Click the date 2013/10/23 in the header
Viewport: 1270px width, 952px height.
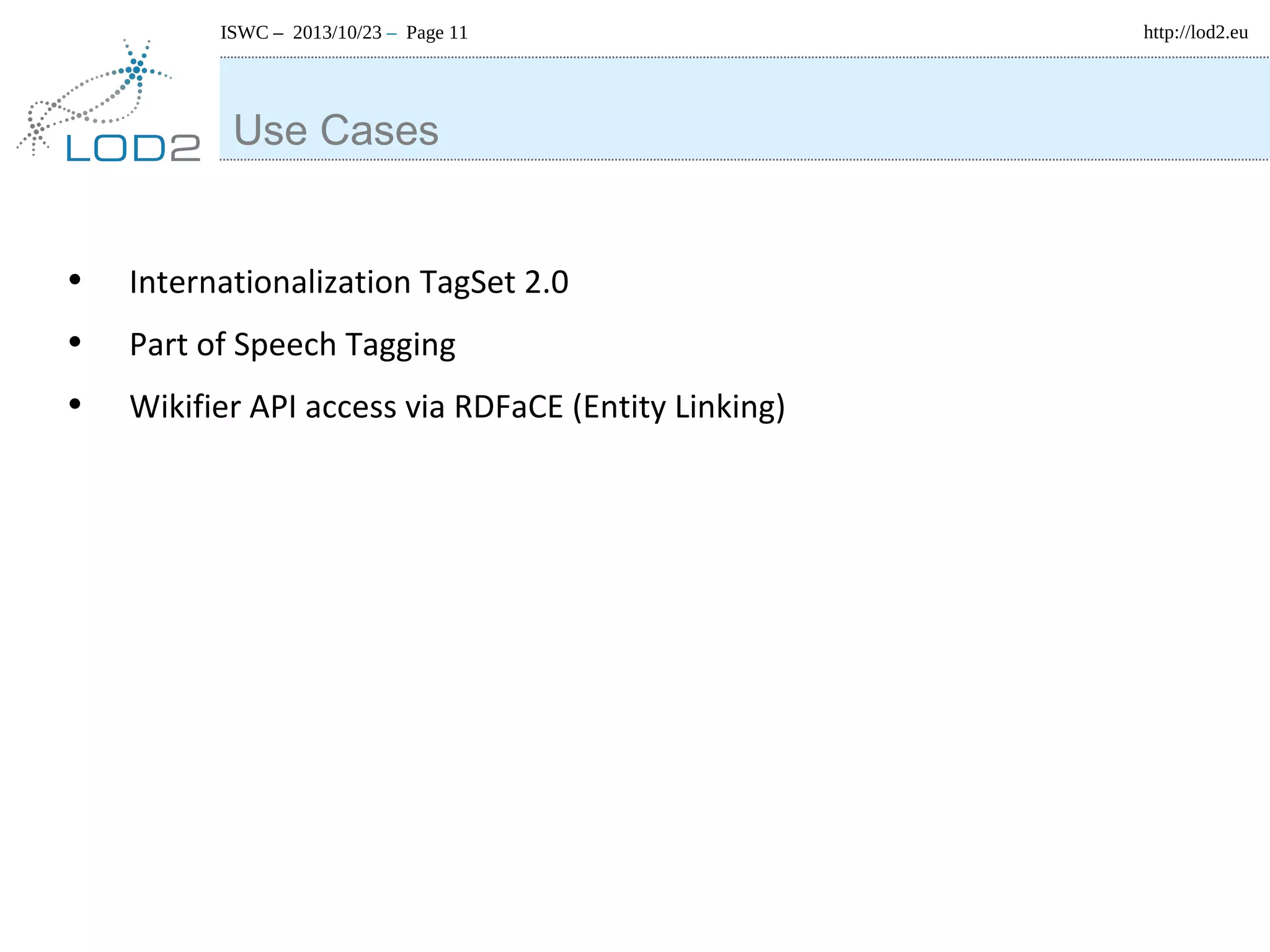(x=337, y=33)
